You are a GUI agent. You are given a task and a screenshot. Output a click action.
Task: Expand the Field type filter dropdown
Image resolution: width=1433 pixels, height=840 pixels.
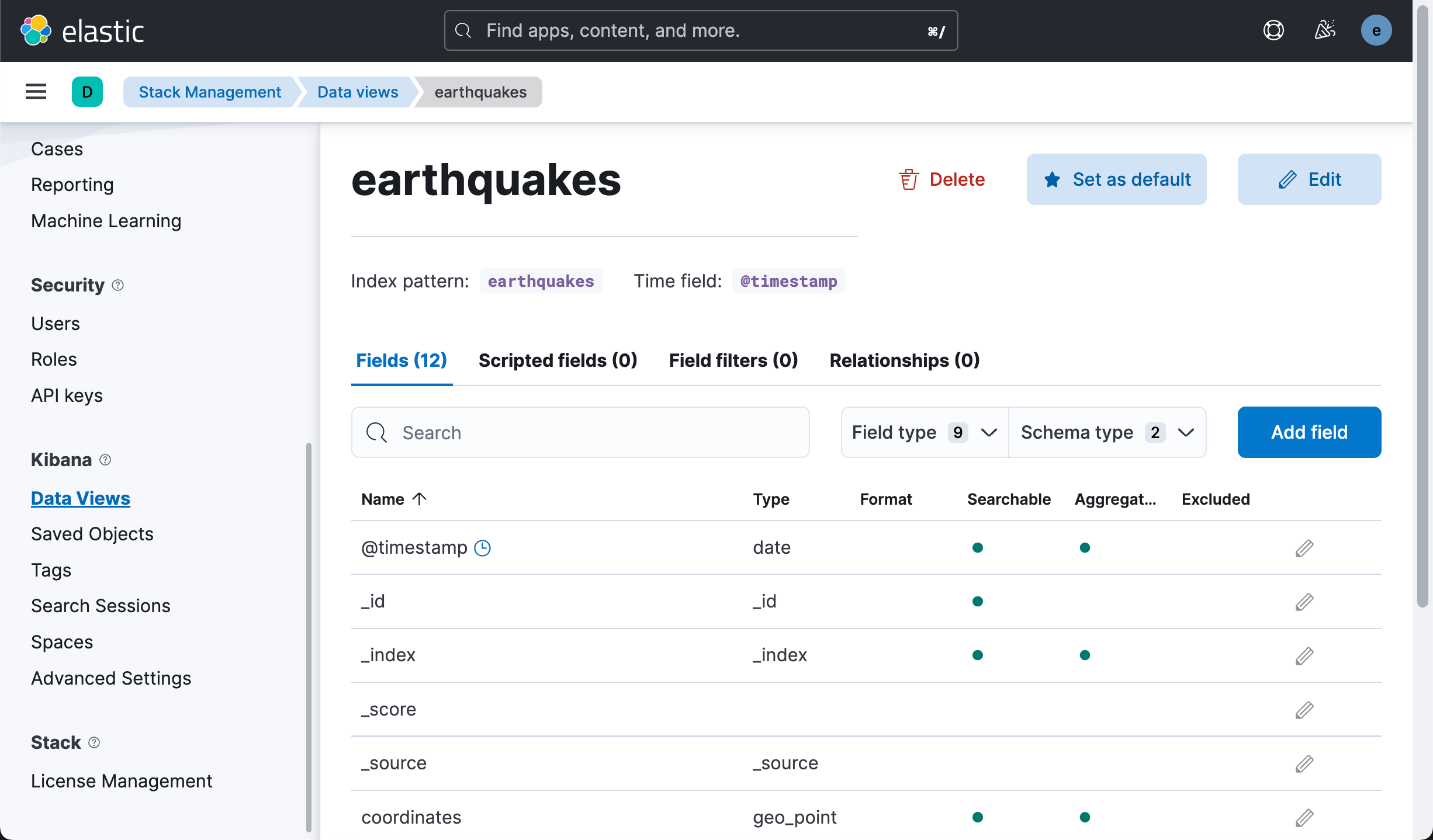[x=924, y=432]
